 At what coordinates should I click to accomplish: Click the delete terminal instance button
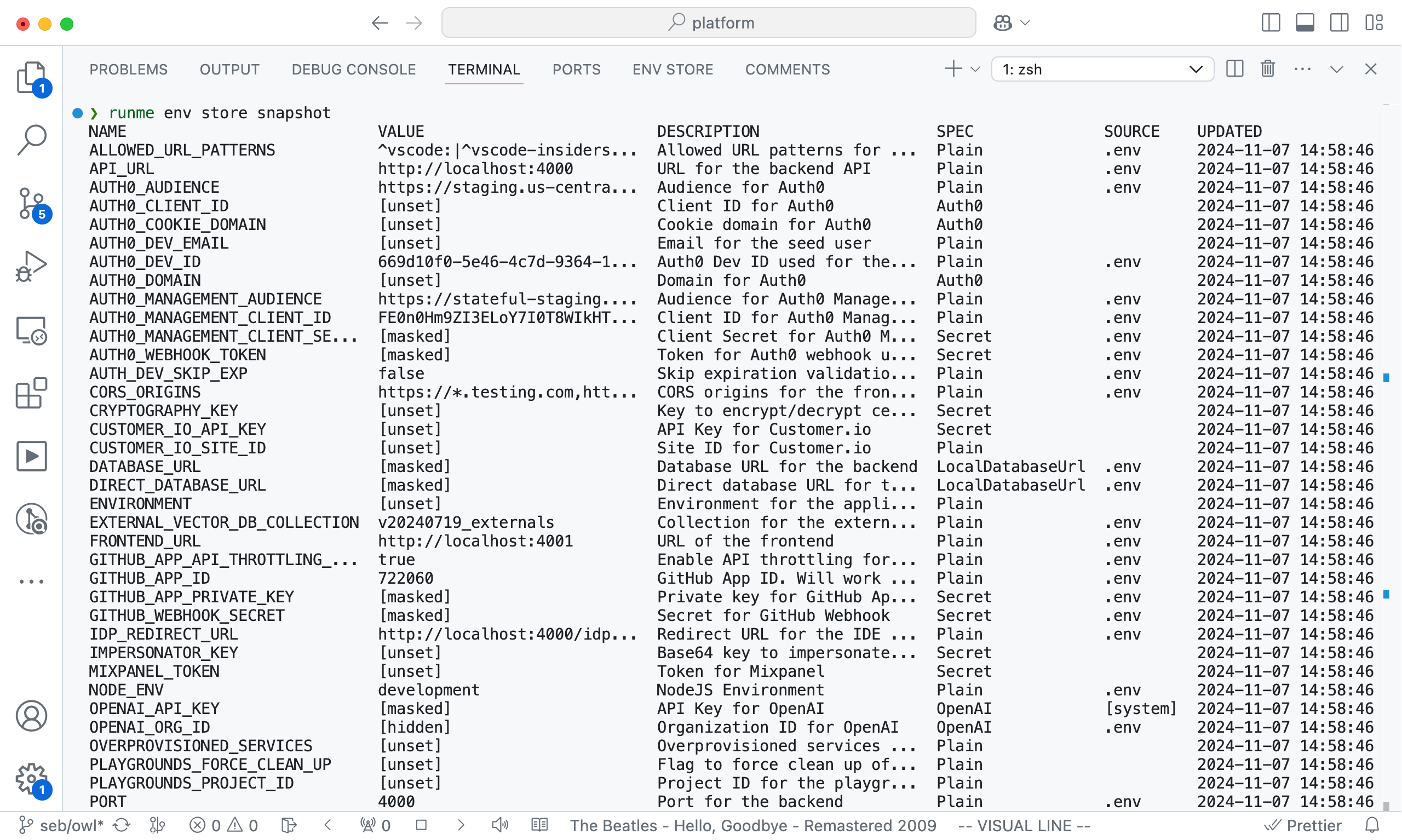click(1268, 68)
